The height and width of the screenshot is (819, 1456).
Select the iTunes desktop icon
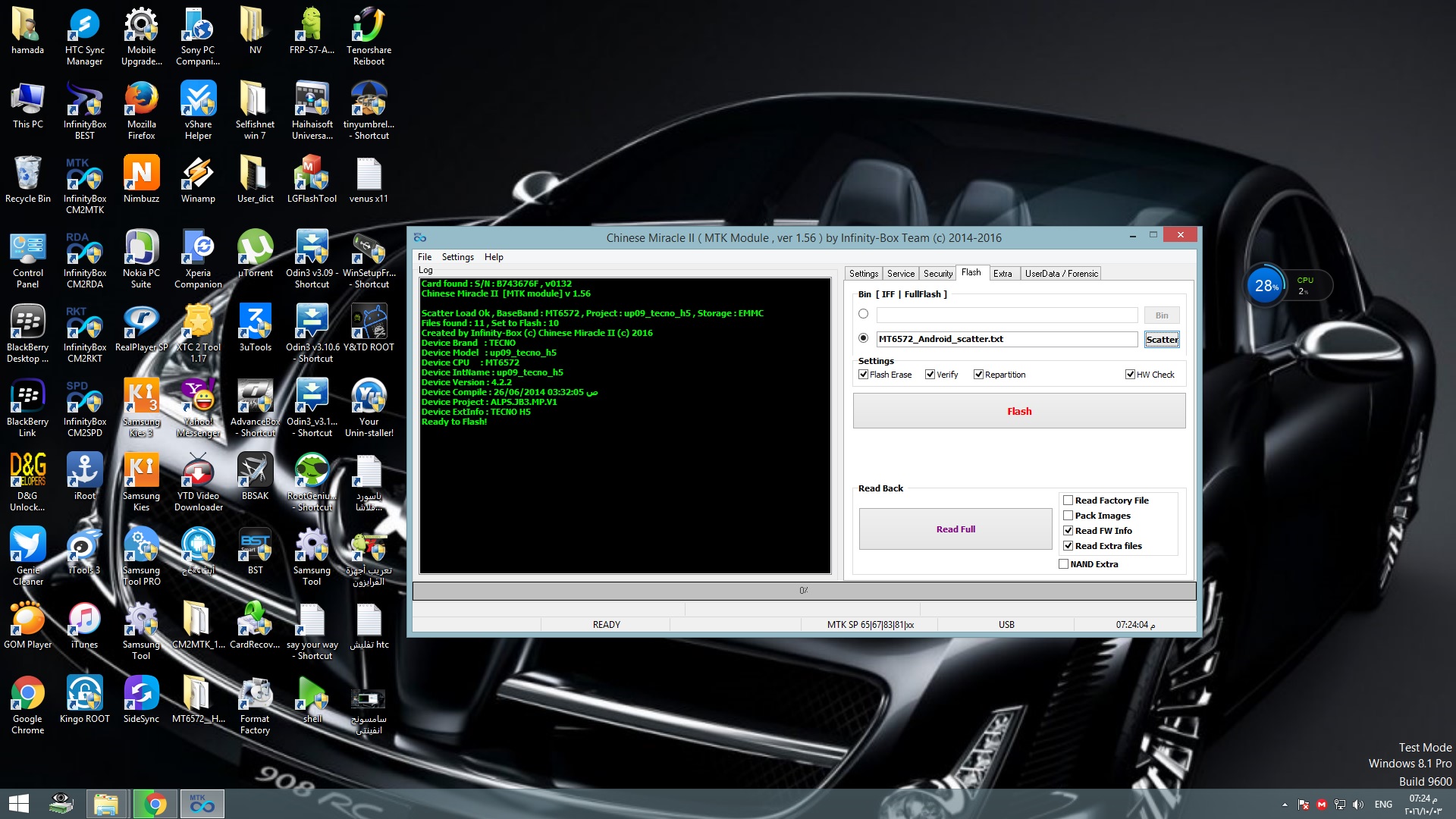click(x=84, y=626)
